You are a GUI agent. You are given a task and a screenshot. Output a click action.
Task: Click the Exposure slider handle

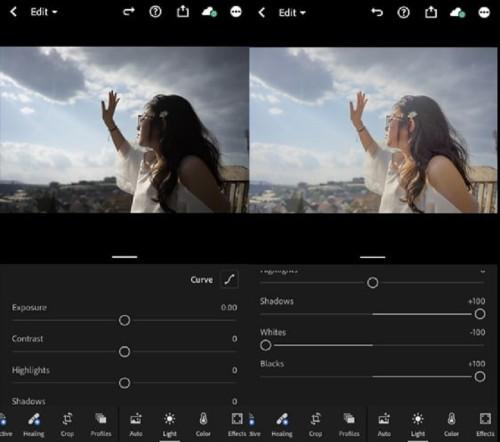tap(124, 320)
